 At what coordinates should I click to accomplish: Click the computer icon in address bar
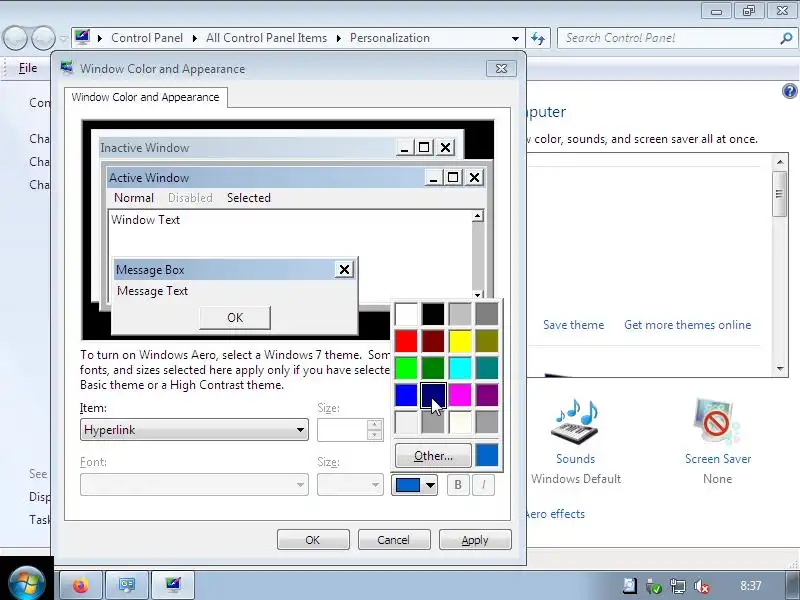click(82, 37)
